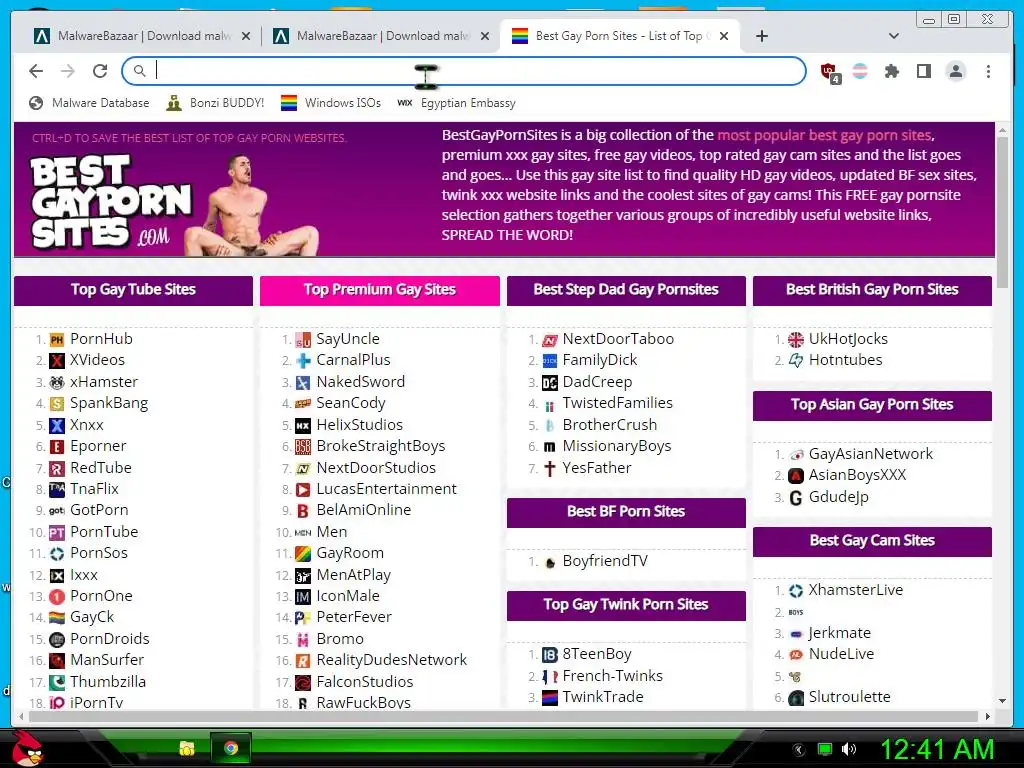Screen dimensions: 1024x768
Task: Open the Best BF Porn Sites heading
Action: tap(626, 511)
